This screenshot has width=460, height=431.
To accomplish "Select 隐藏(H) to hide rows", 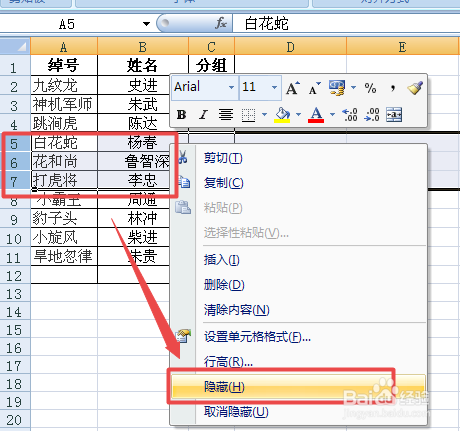I will coord(299,387).
